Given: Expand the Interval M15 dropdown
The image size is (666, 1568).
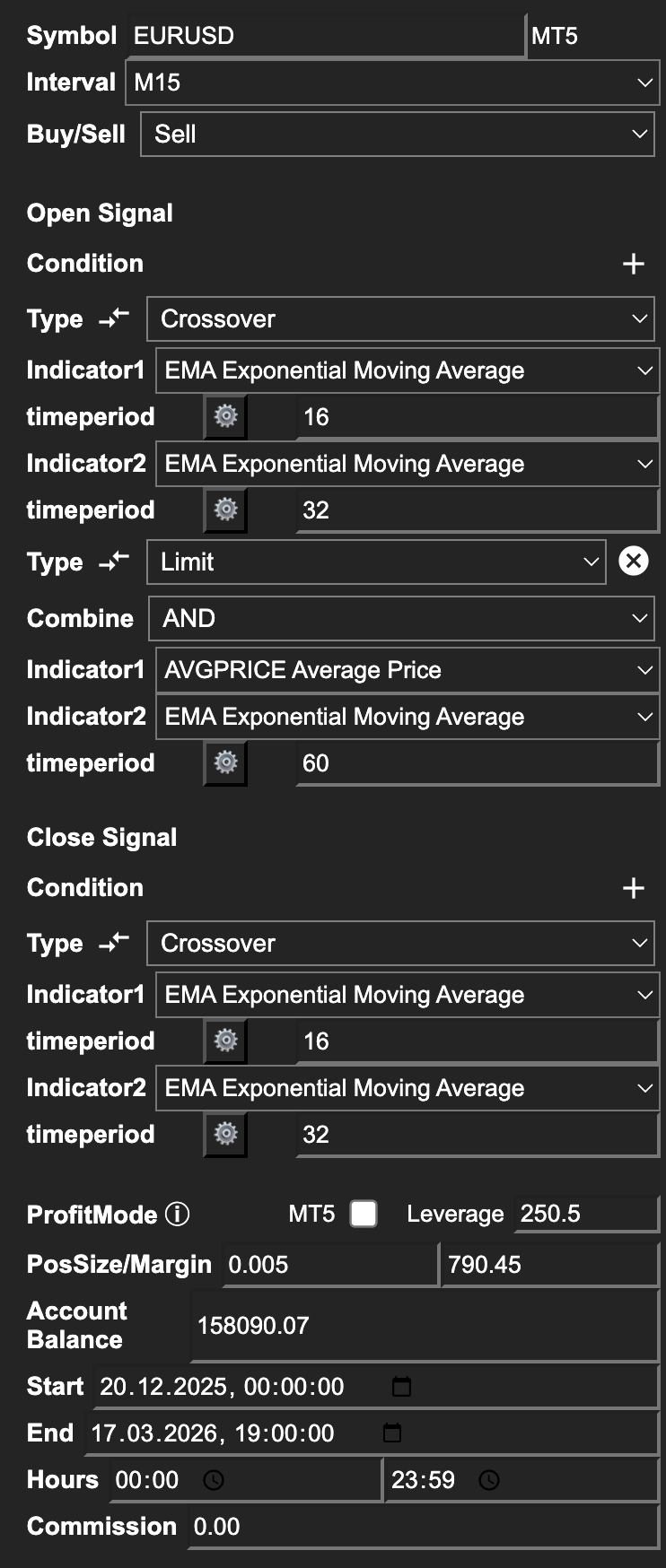Looking at the screenshot, I should coord(392,83).
